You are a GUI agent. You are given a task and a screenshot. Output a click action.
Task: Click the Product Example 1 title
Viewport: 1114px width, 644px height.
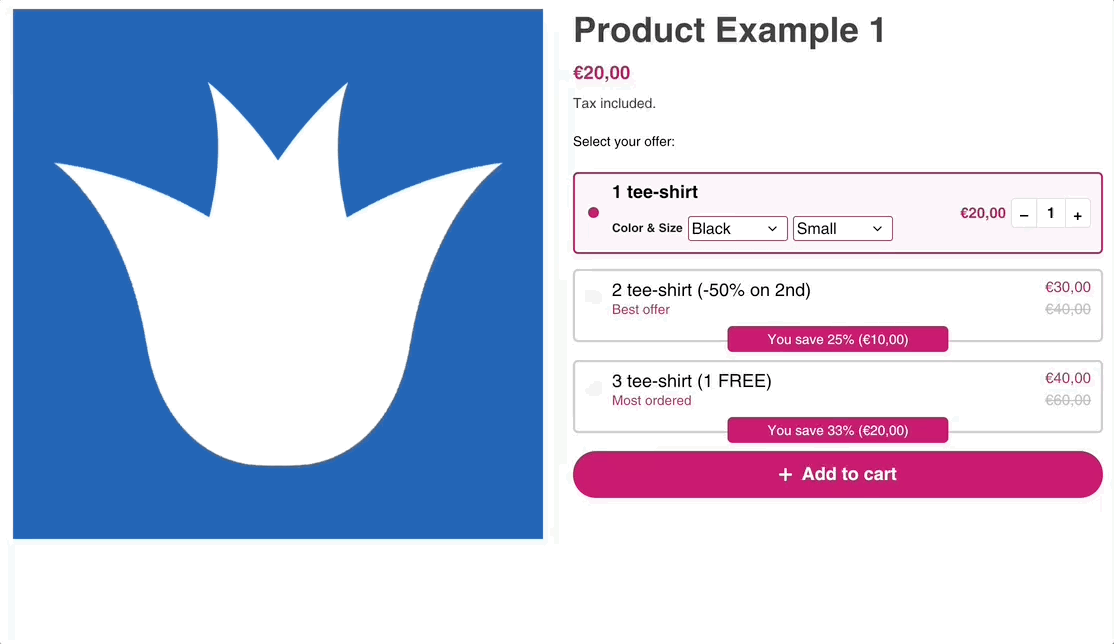coord(729,30)
